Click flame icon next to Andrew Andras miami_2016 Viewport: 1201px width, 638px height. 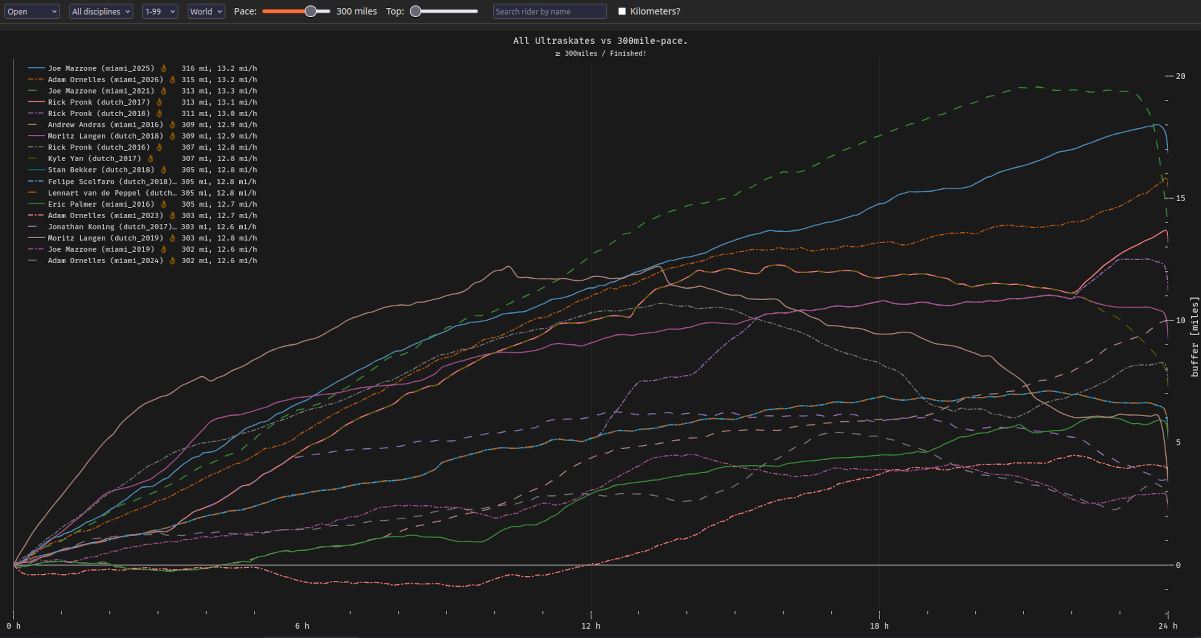point(172,124)
